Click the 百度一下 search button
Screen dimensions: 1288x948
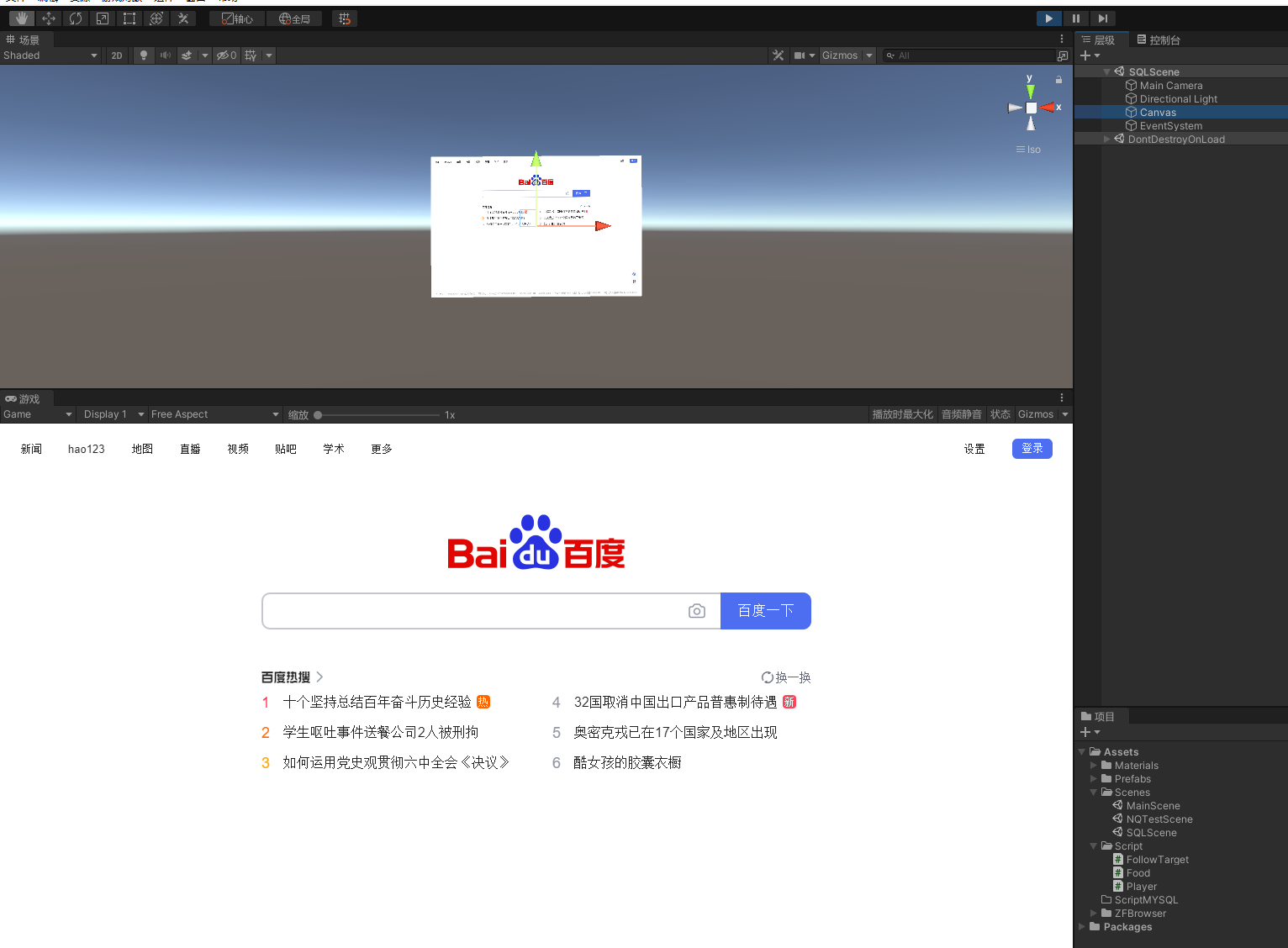pyautogui.click(x=766, y=611)
